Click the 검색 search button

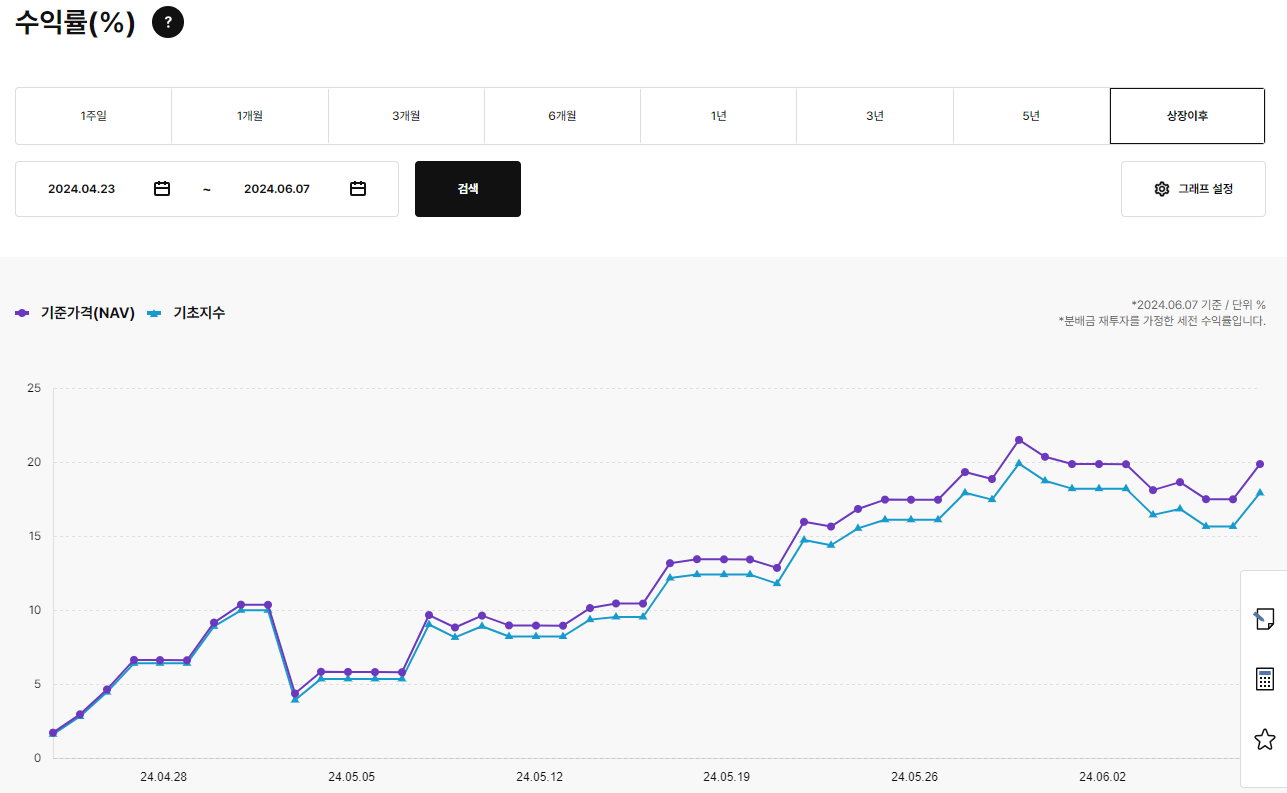[x=468, y=189]
